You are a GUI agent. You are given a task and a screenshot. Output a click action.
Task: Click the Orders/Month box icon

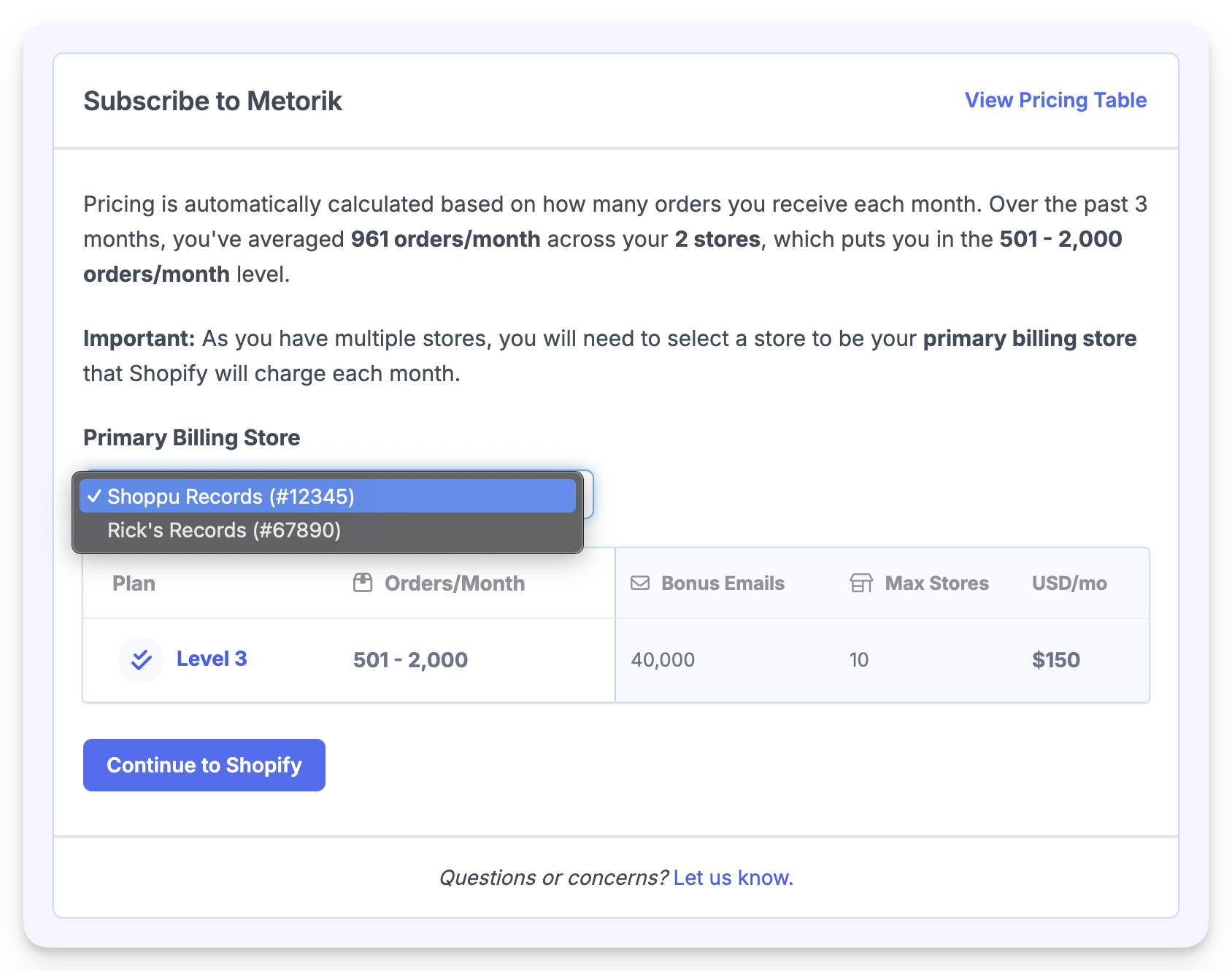pos(363,583)
